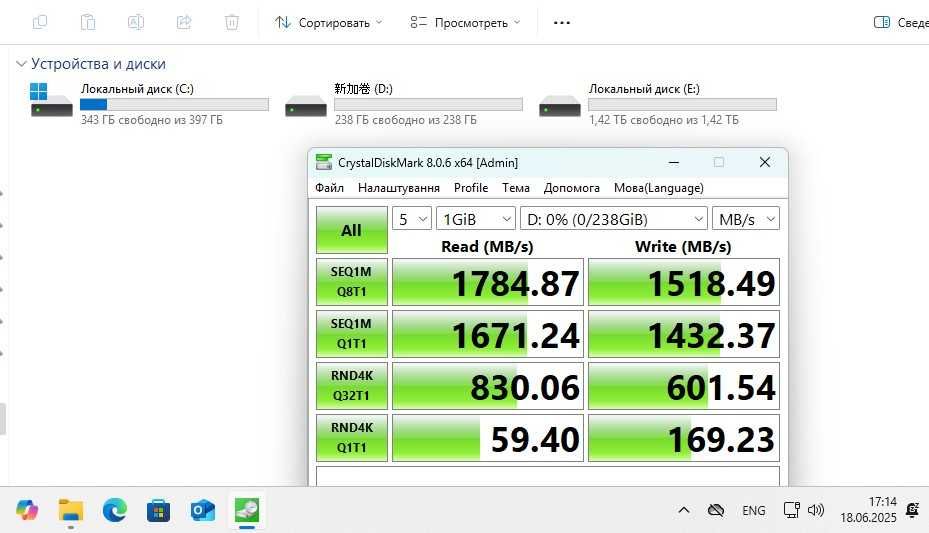The image size is (929, 533).
Task: Minimize the CrystalDiskMark window
Action: pyautogui.click(x=674, y=162)
